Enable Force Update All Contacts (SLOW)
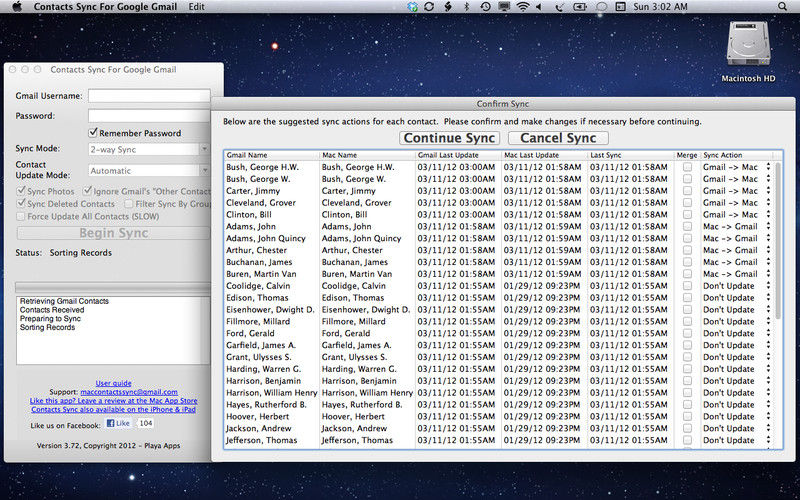The image size is (800, 500). pyautogui.click(x=20, y=216)
